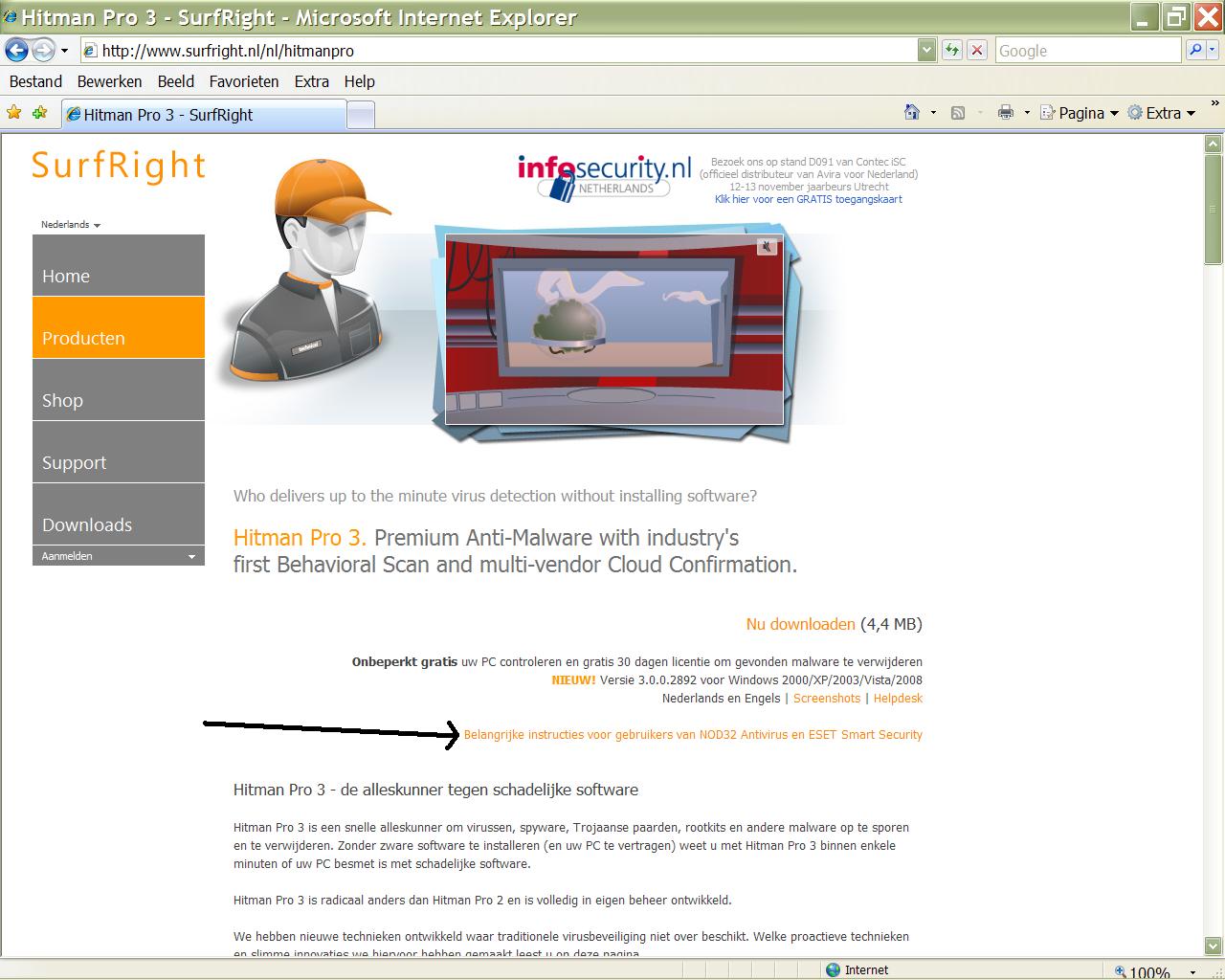Image resolution: width=1225 pixels, height=980 pixels.
Task: Go forward with the browser Forward arrow
Action: coord(43,50)
